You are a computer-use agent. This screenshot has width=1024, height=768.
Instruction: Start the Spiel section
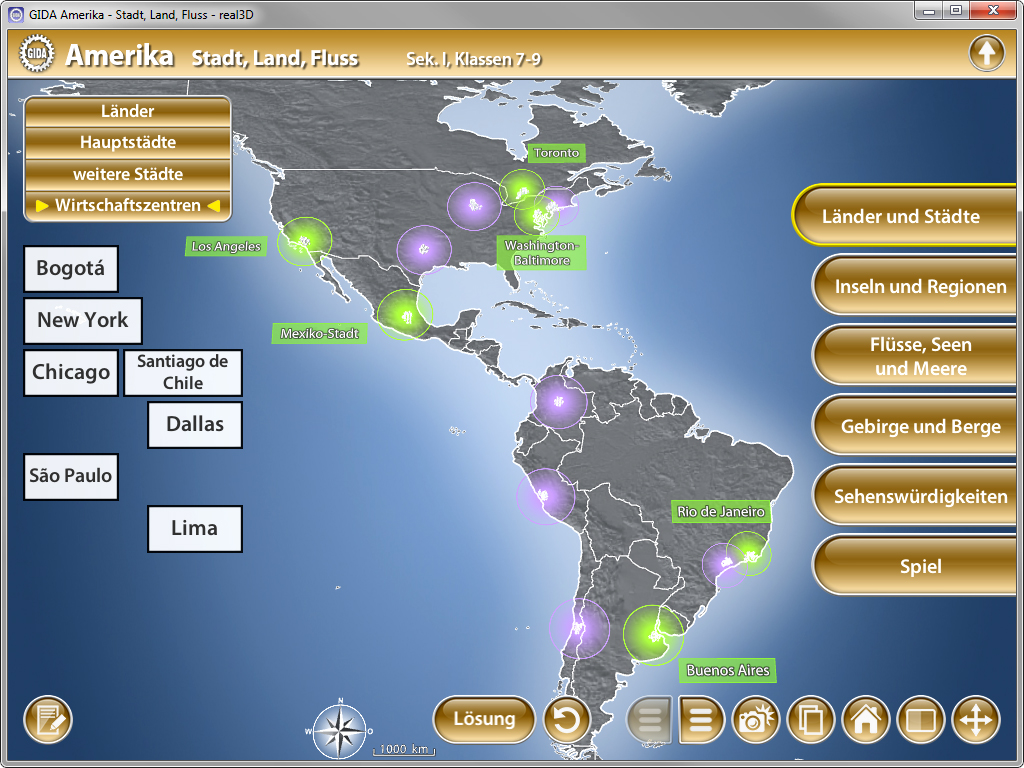(920, 566)
